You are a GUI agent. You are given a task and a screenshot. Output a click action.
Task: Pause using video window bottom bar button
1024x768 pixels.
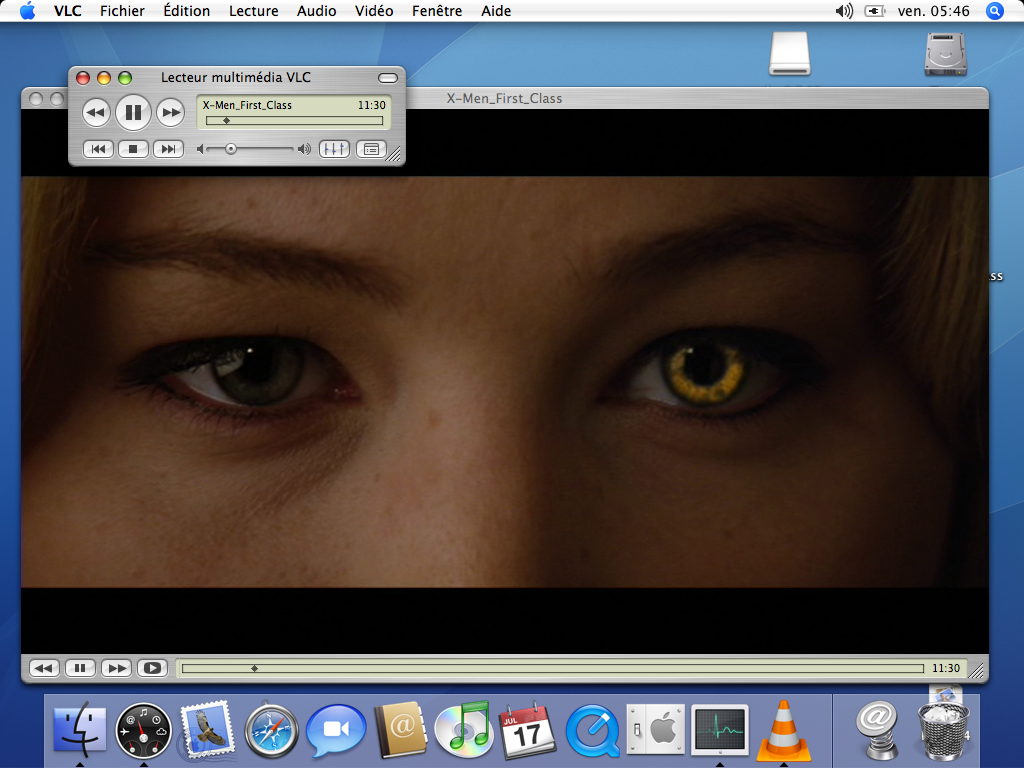pos(80,668)
